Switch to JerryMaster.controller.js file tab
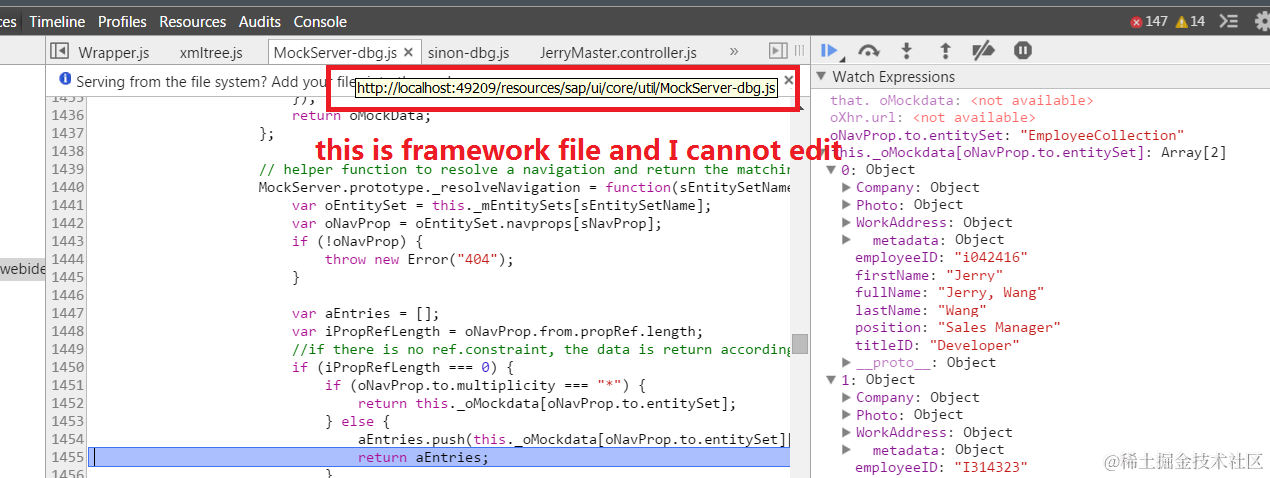Viewport: 1270px width, 478px height. tap(618, 52)
